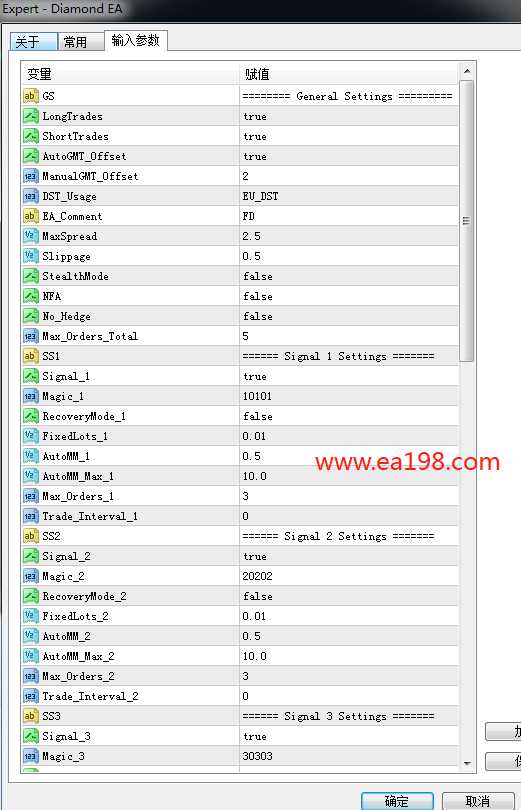Viewport: 521px width, 810px height.
Task: Click the parameter list scrollbar thumb
Action: [466, 221]
